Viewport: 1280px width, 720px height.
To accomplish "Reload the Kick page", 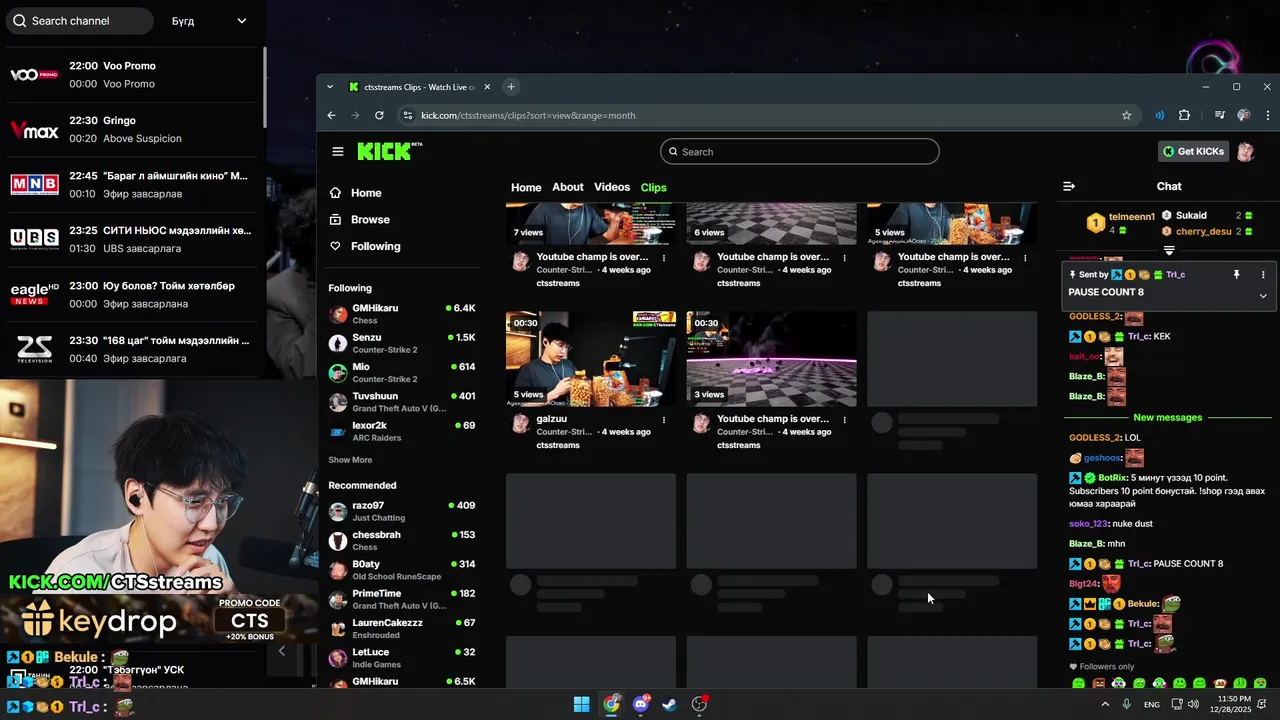I will pyautogui.click(x=379, y=115).
